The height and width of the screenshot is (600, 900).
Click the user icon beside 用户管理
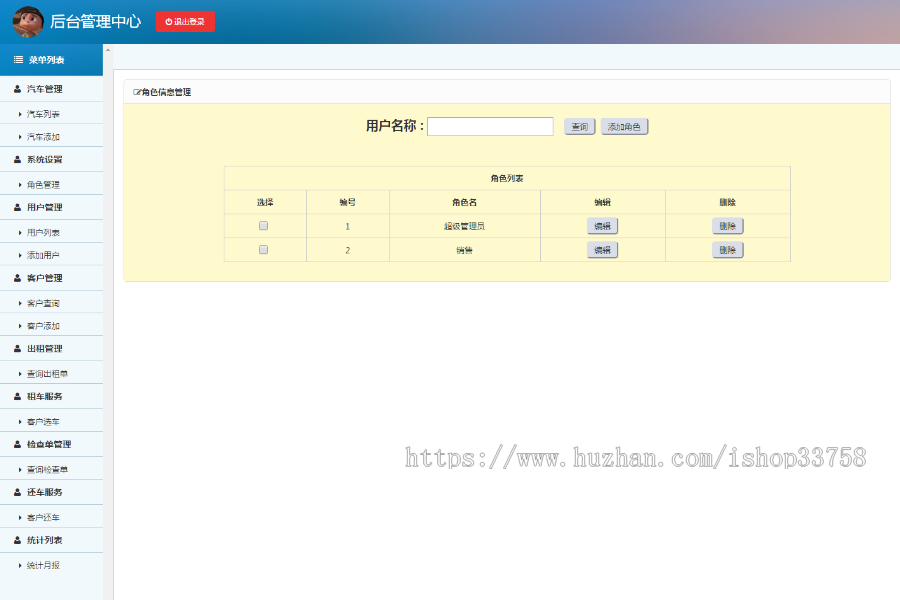click(x=16, y=207)
